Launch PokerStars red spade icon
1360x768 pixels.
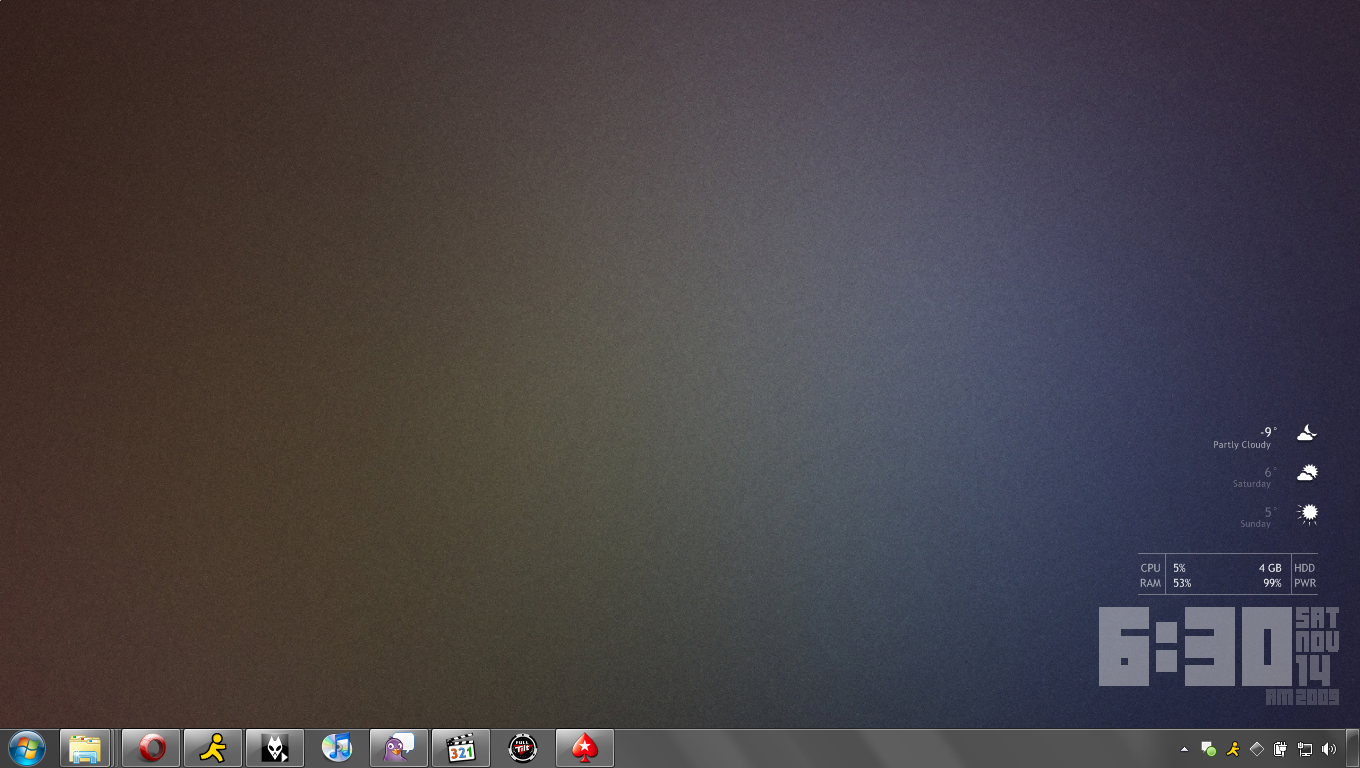[585, 748]
